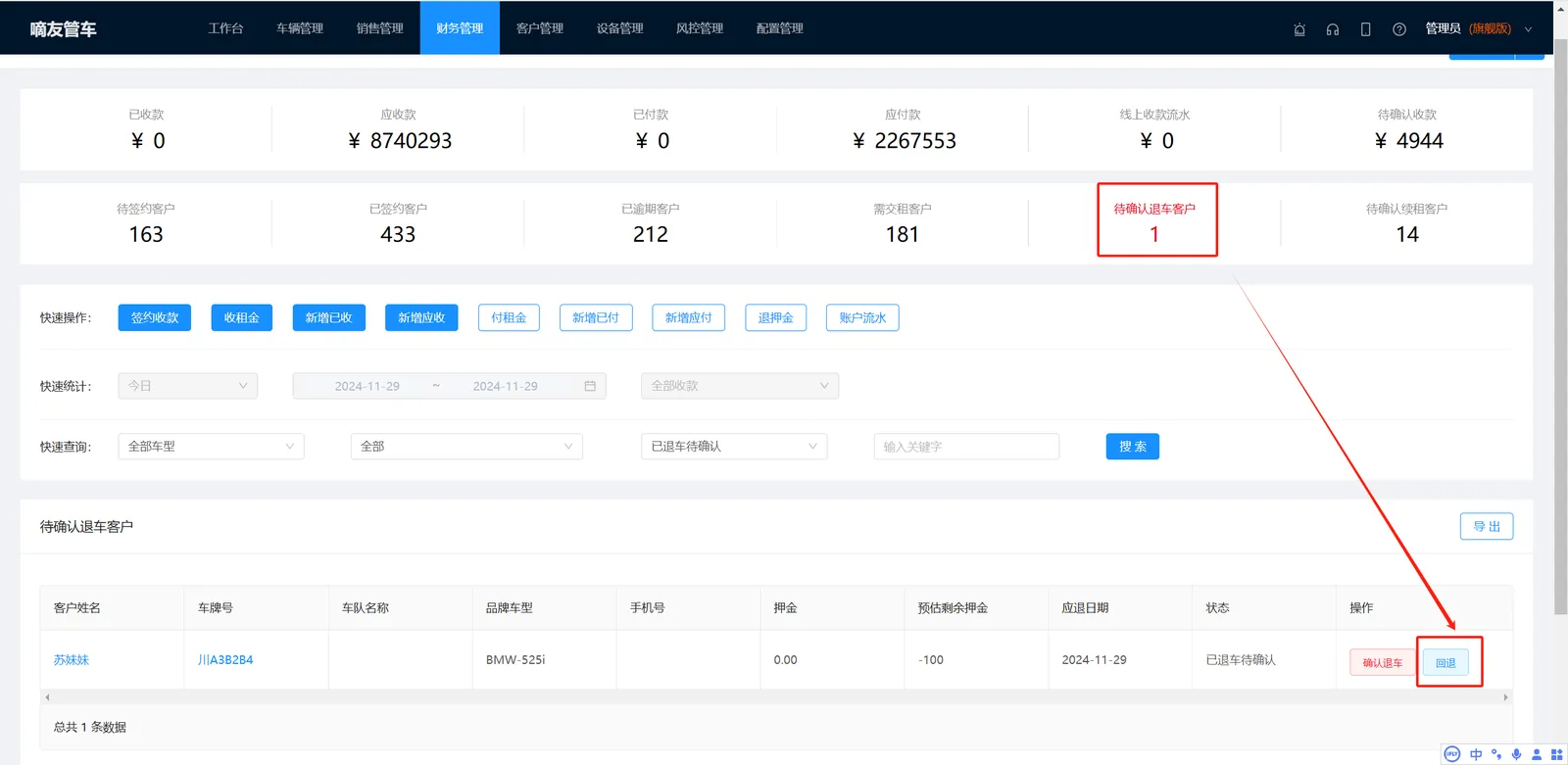1568x765 pixels.
Task: Click the 回退 button for 苏妹妹
Action: coord(1445,663)
